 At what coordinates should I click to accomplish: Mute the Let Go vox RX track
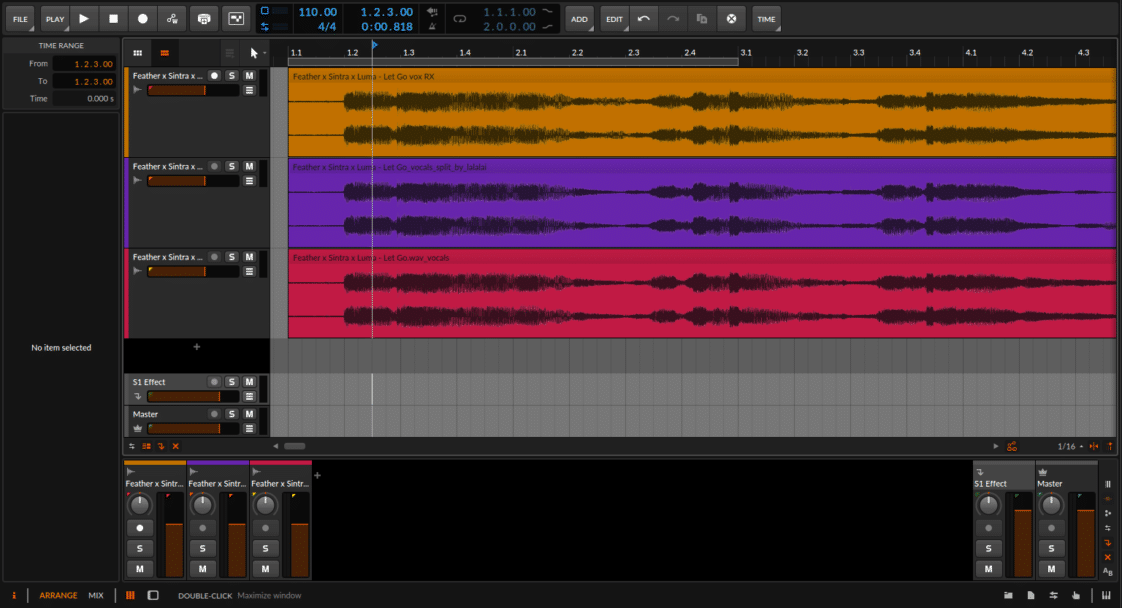249,74
